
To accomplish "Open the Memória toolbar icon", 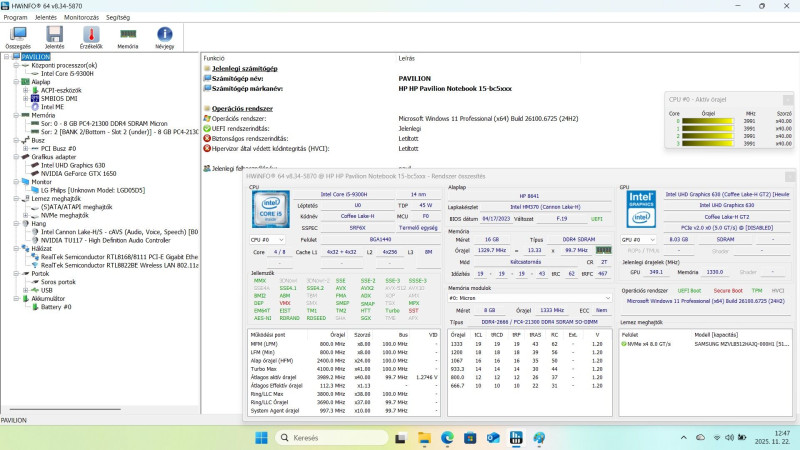I will pos(128,37).
